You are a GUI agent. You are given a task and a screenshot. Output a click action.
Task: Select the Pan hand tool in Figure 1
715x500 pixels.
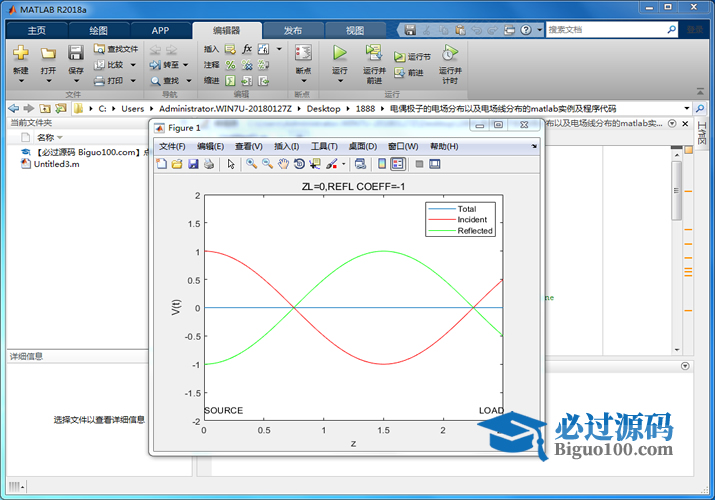click(x=283, y=164)
